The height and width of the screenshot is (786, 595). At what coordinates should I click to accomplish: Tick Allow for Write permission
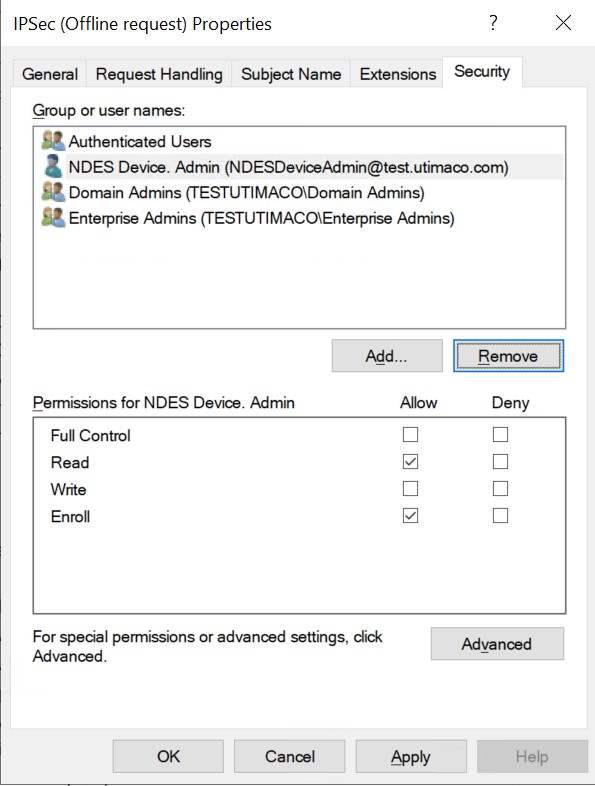click(x=410, y=488)
